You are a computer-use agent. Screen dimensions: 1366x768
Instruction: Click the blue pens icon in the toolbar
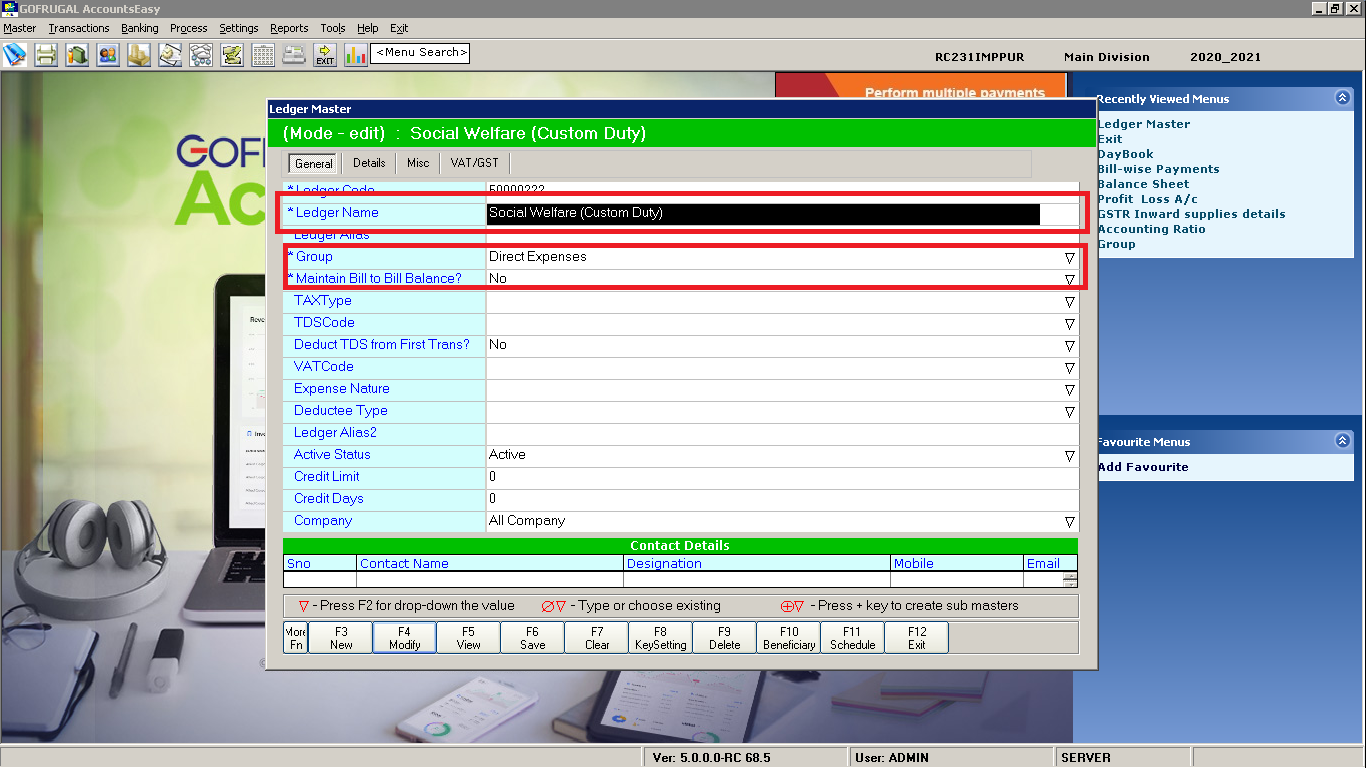pos(15,54)
